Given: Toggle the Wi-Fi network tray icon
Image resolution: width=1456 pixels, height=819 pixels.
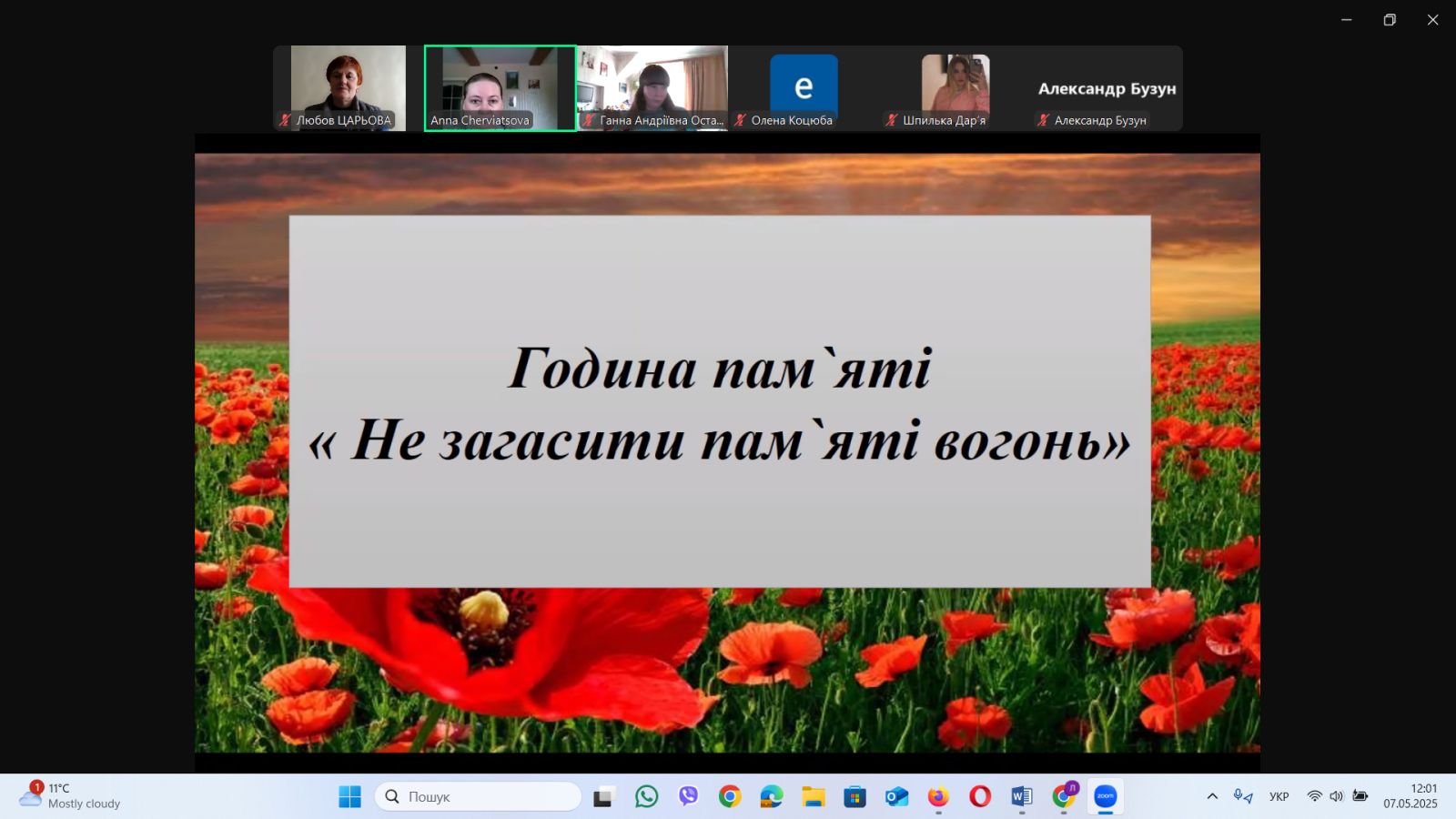Looking at the screenshot, I should 1314,796.
